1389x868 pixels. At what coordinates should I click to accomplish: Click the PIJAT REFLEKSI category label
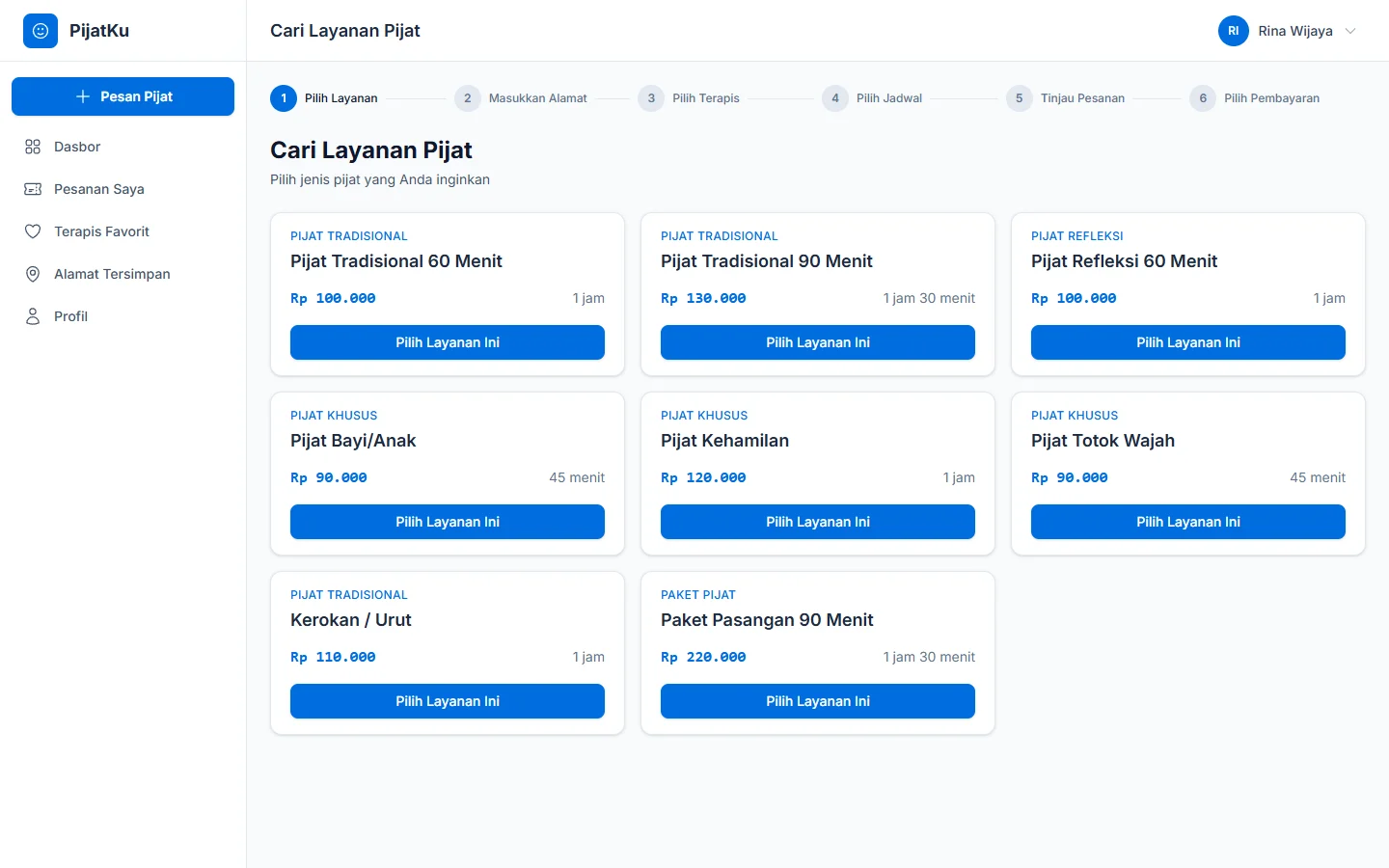pyautogui.click(x=1077, y=236)
